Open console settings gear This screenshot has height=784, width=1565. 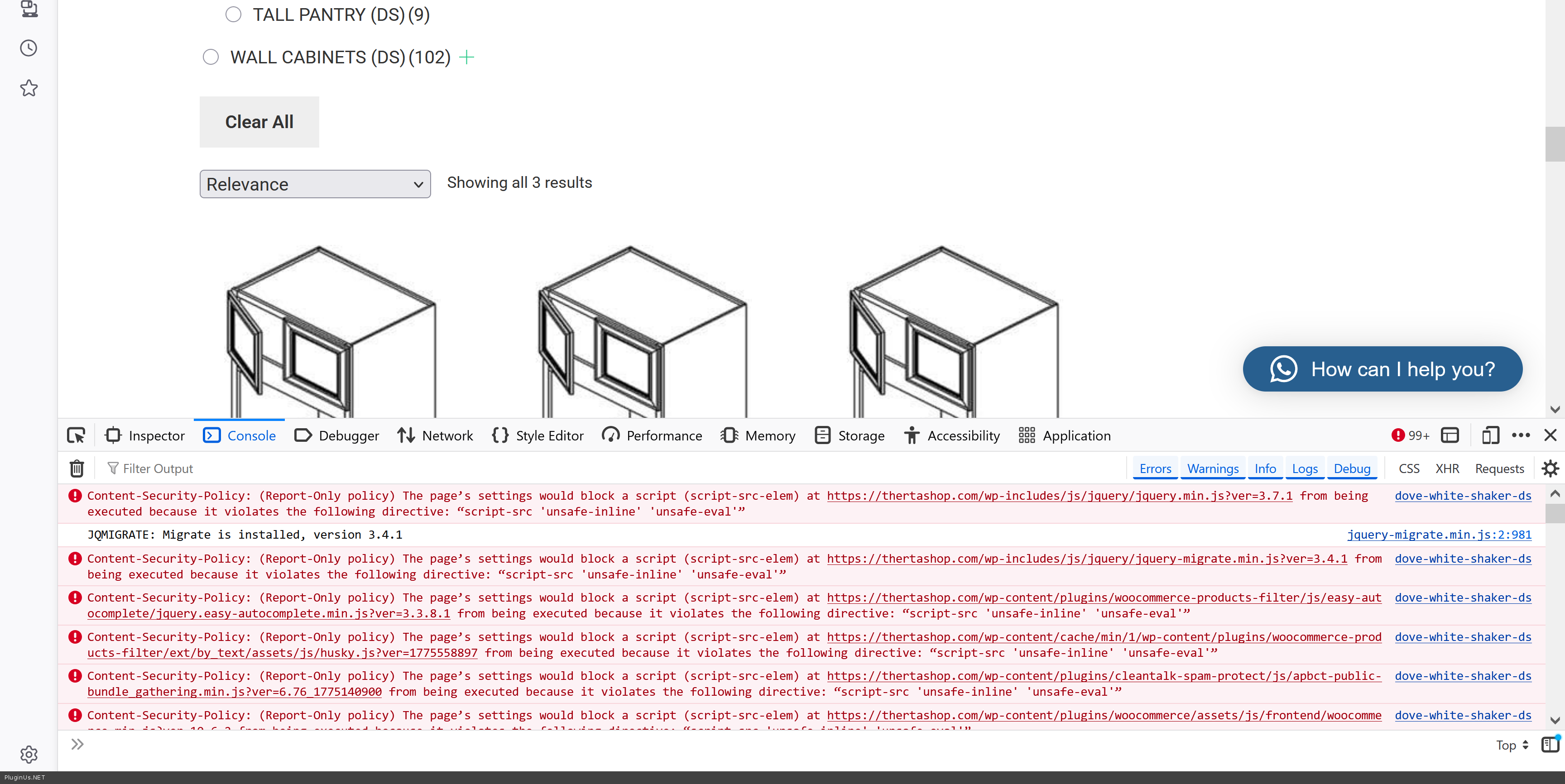(x=1550, y=468)
